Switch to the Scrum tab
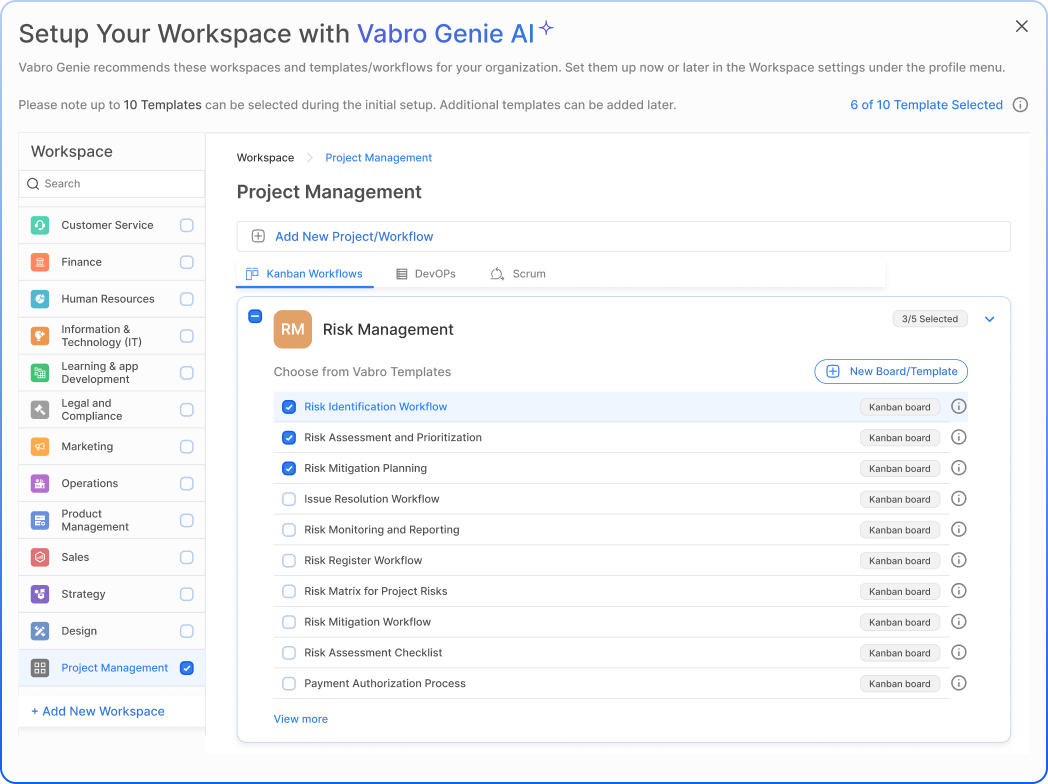Image resolution: width=1048 pixels, height=784 pixels. point(518,274)
